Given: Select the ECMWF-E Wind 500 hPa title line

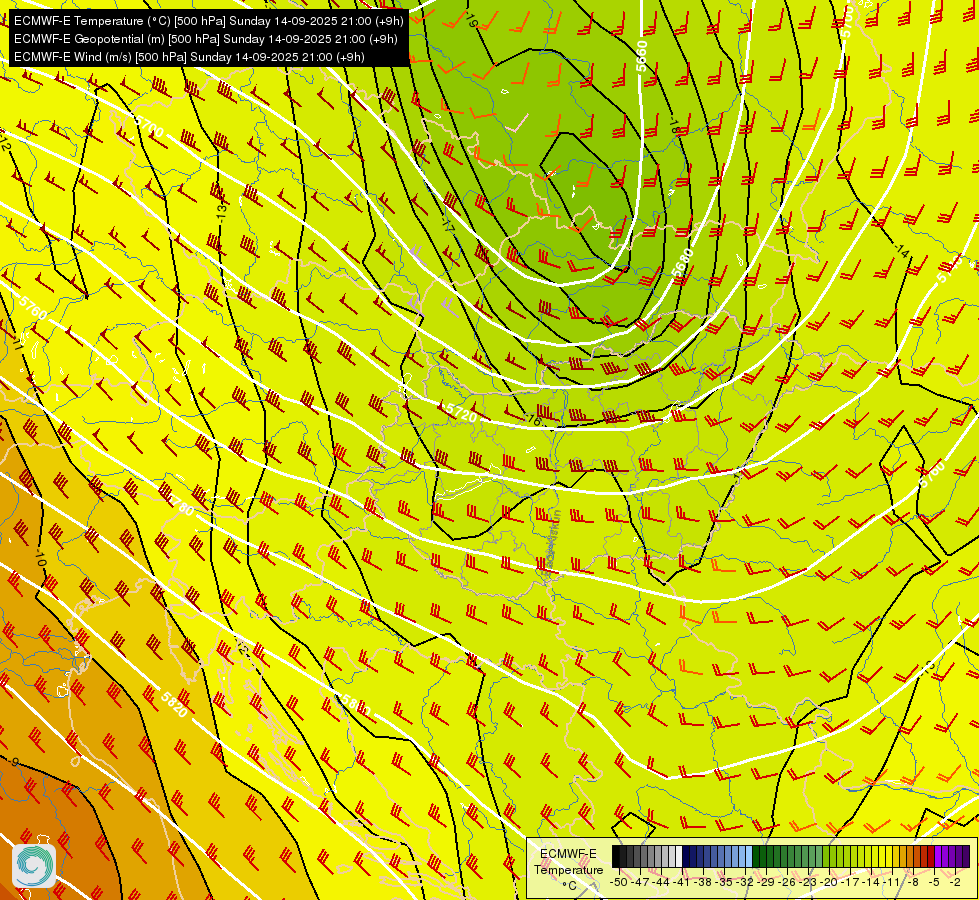Looking at the screenshot, I should [189, 57].
